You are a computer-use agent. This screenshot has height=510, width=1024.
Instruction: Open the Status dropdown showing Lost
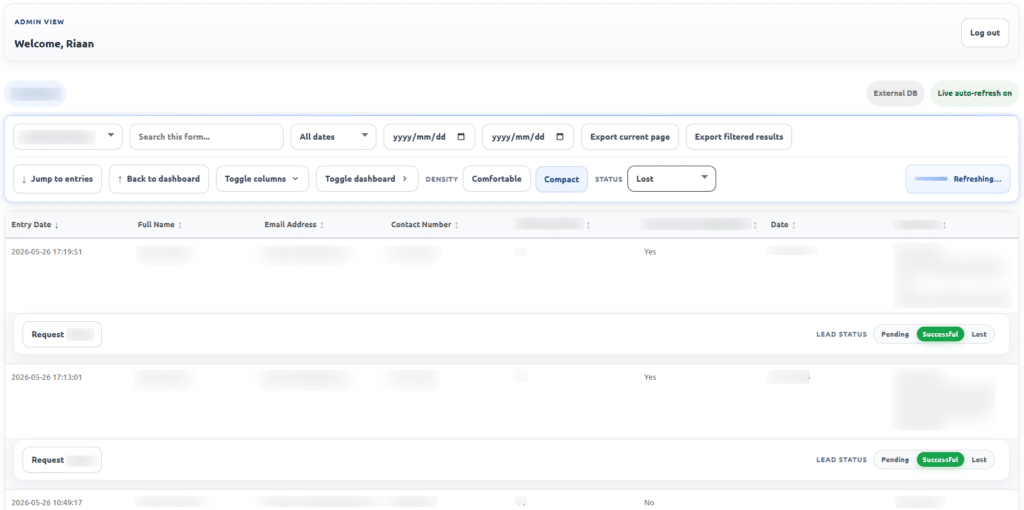[x=671, y=179]
